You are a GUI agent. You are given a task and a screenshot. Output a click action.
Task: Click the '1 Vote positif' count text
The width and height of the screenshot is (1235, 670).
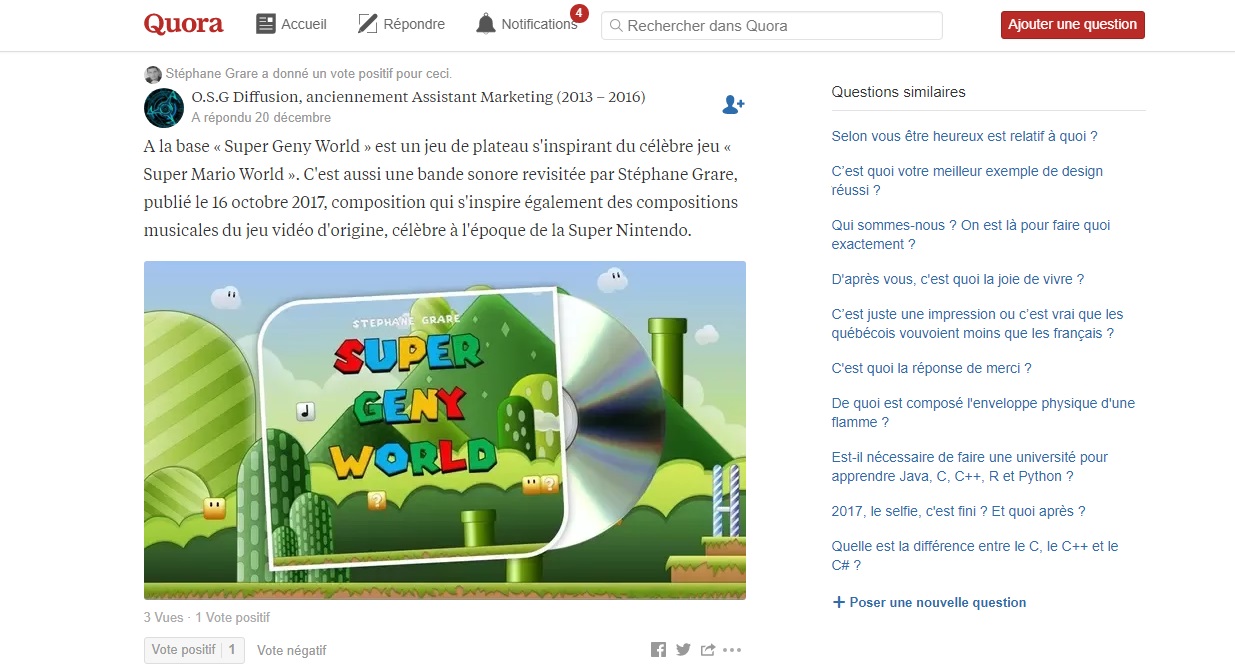(233, 617)
